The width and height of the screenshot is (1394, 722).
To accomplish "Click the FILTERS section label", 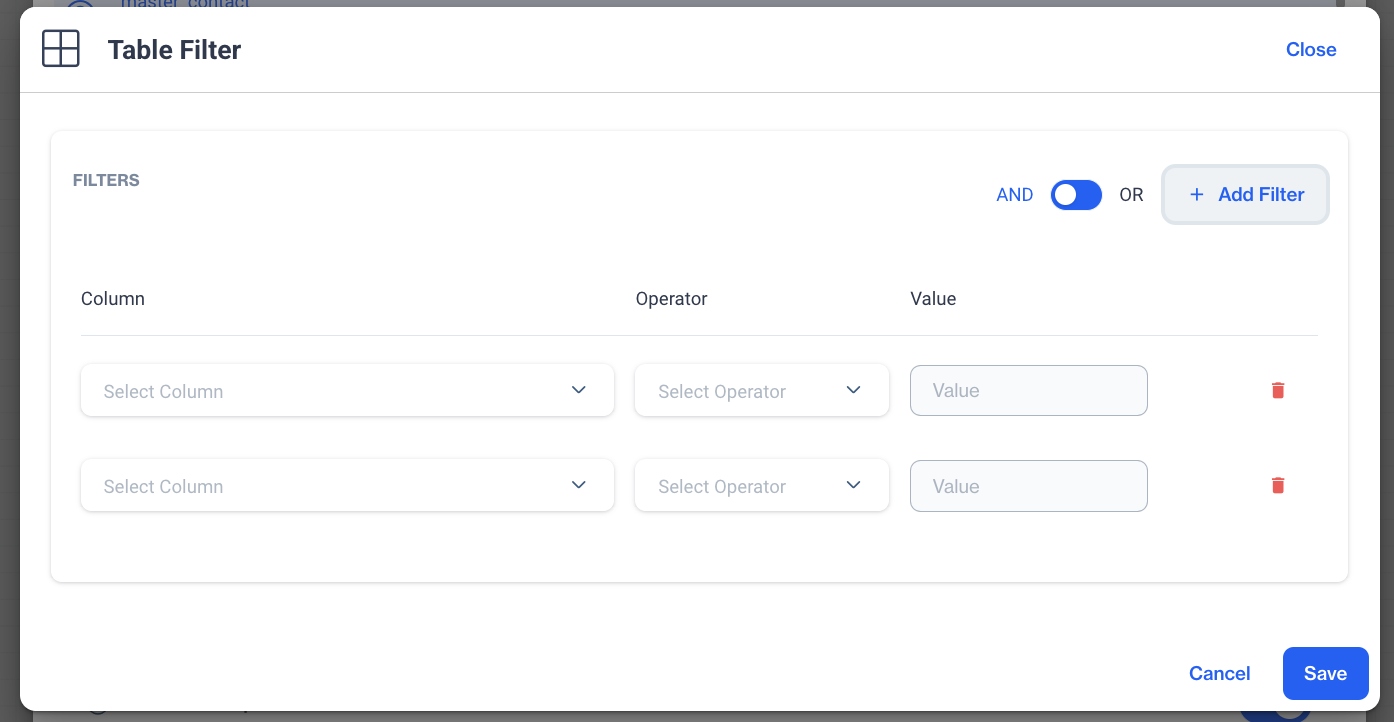I will (106, 180).
